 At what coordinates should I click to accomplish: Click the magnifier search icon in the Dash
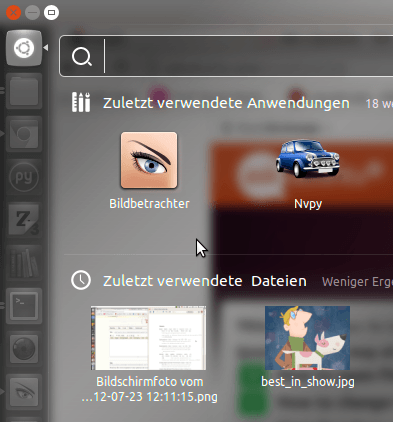[82, 56]
